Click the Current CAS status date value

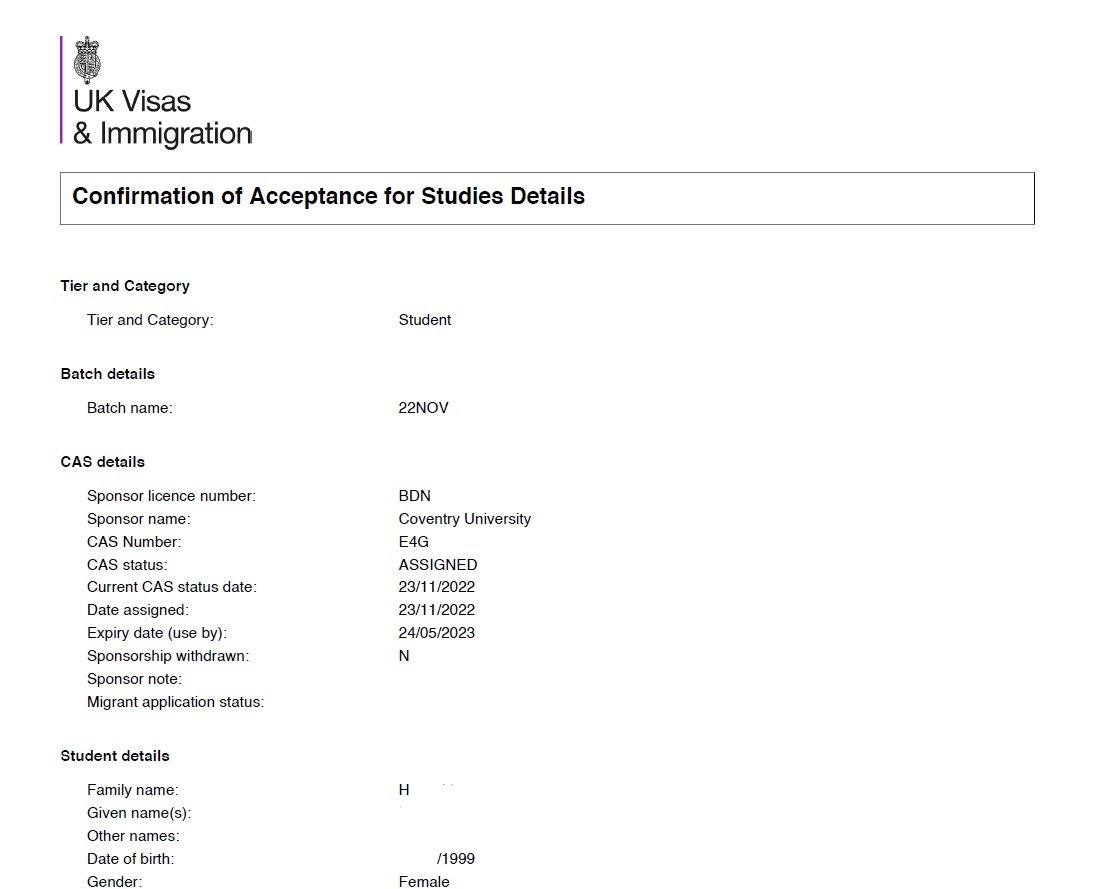click(x=436, y=587)
